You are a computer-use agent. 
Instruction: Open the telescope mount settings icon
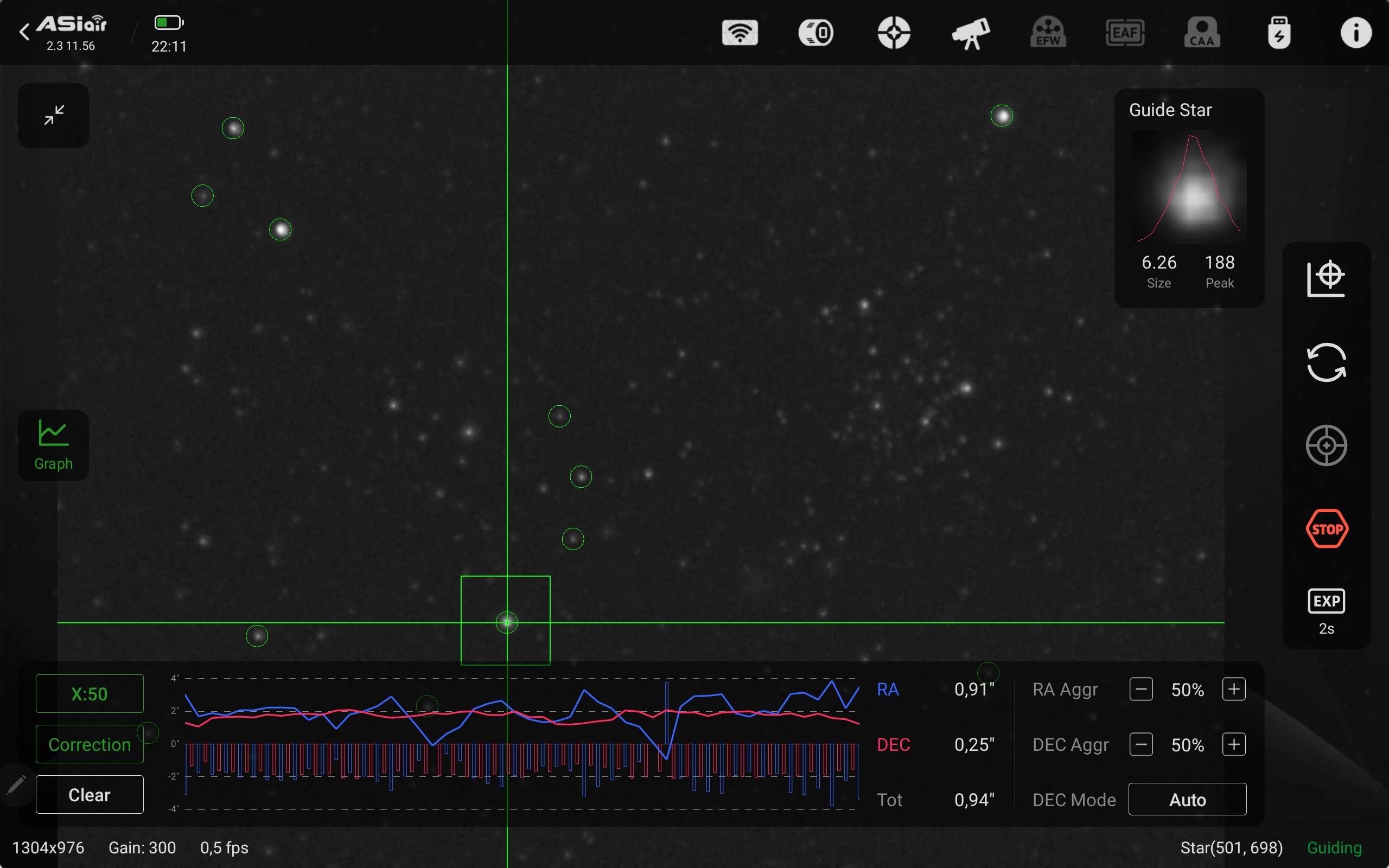point(971,33)
